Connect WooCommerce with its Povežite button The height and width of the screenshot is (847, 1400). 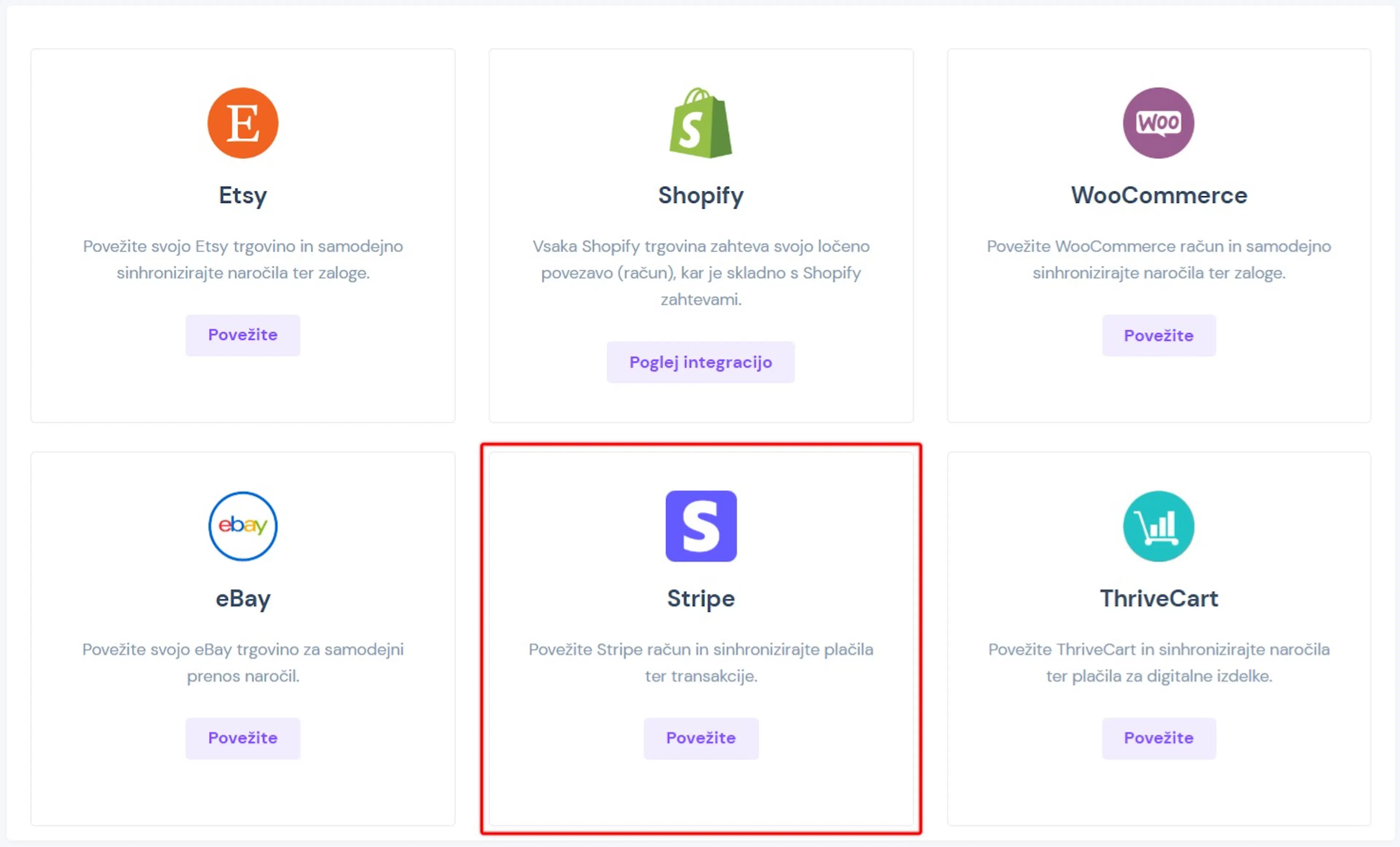(1159, 336)
